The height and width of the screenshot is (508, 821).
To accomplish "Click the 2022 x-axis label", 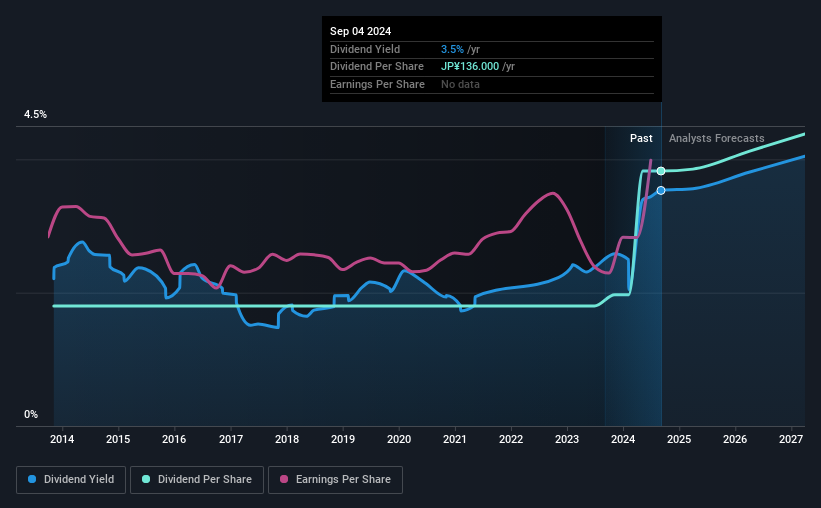I will pyautogui.click(x=511, y=439).
